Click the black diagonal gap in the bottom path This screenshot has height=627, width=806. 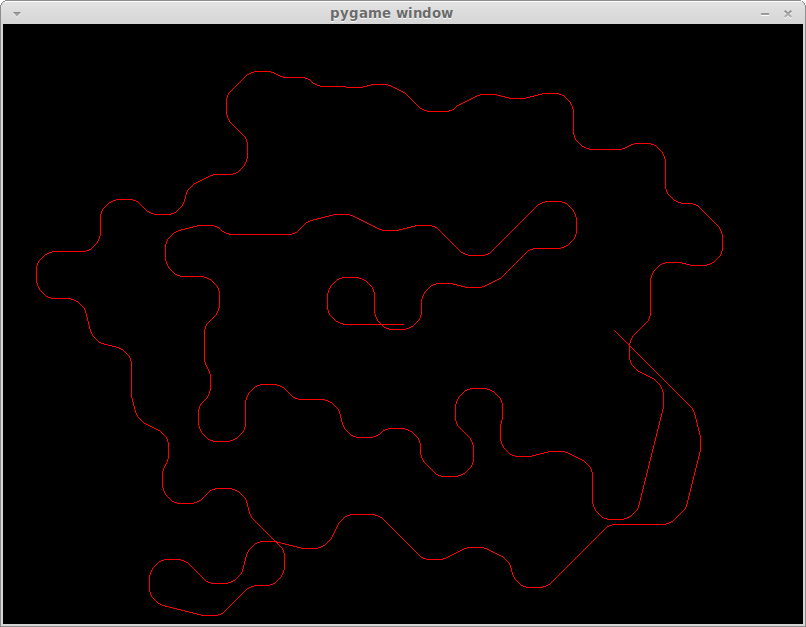pyautogui.click(x=578, y=555)
